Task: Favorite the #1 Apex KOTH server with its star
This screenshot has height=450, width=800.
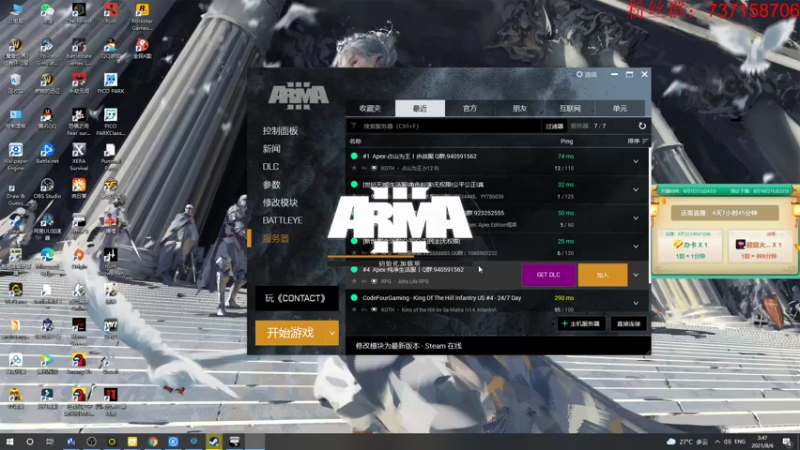Action: pos(354,168)
